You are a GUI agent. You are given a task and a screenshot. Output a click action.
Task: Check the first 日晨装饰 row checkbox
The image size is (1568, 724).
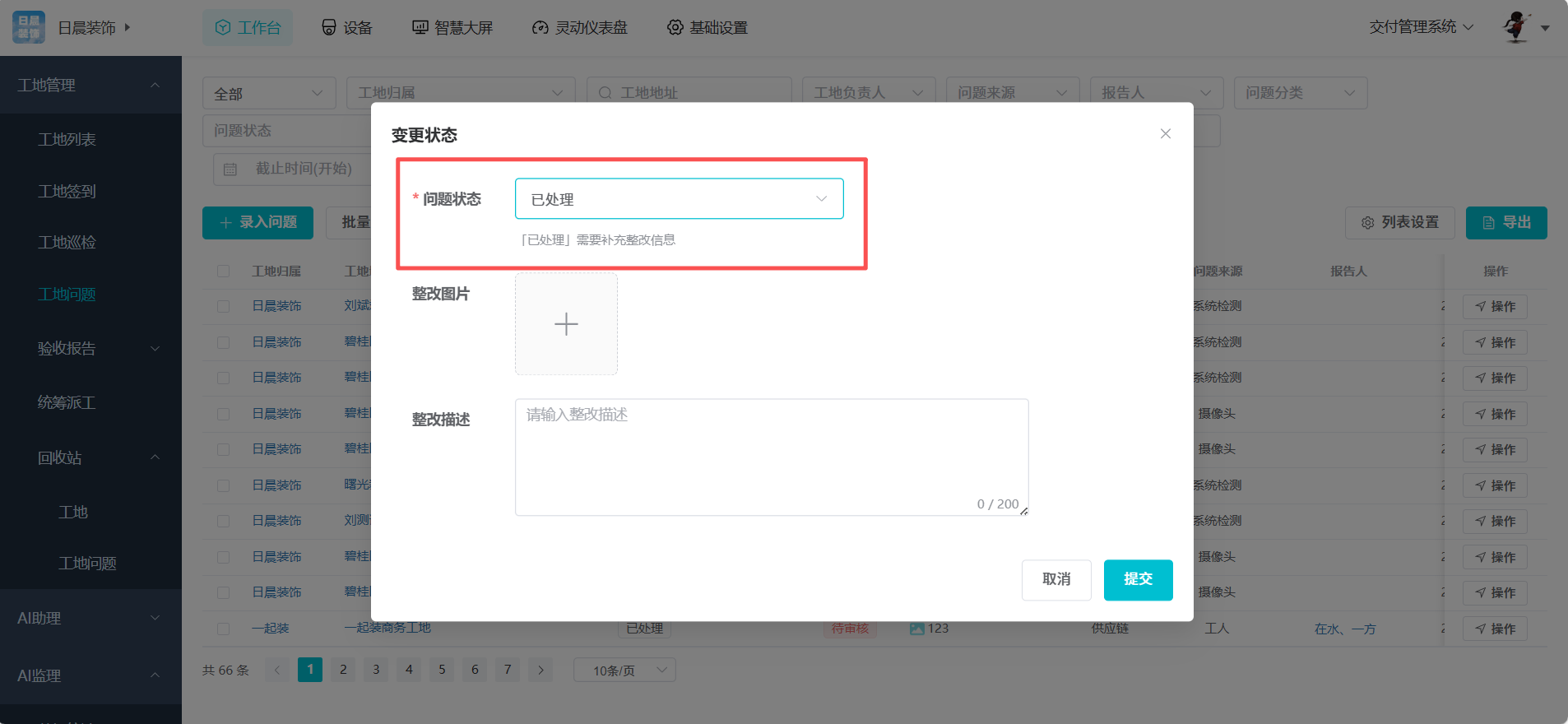click(x=224, y=306)
